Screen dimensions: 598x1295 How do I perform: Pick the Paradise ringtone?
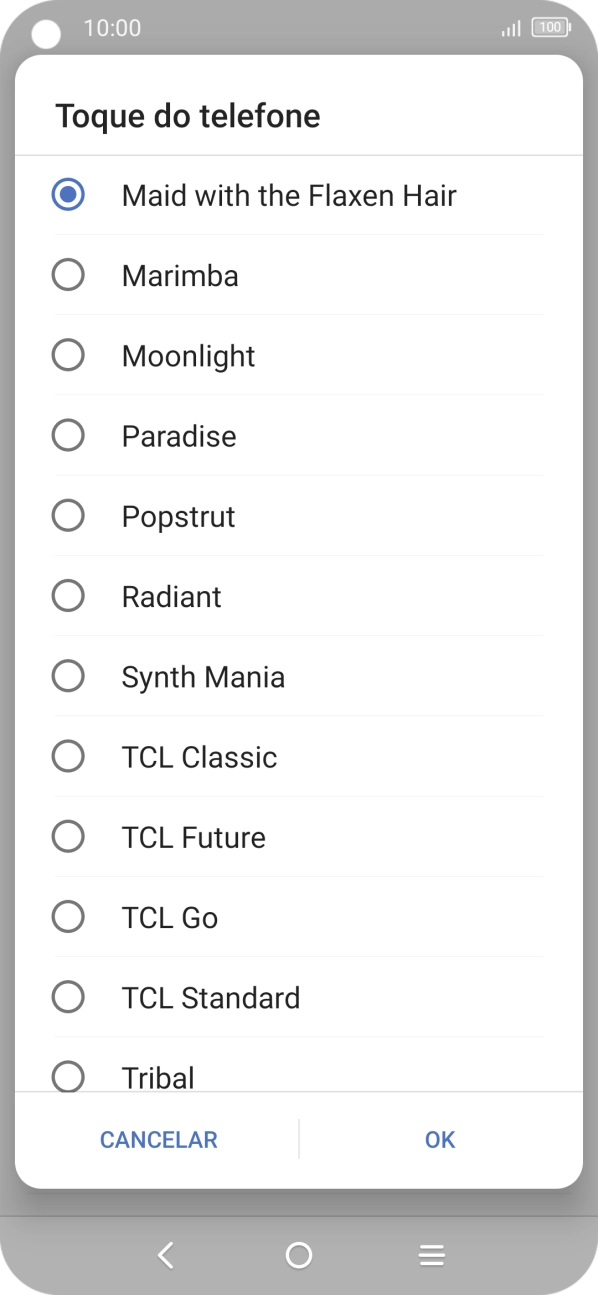click(x=299, y=436)
